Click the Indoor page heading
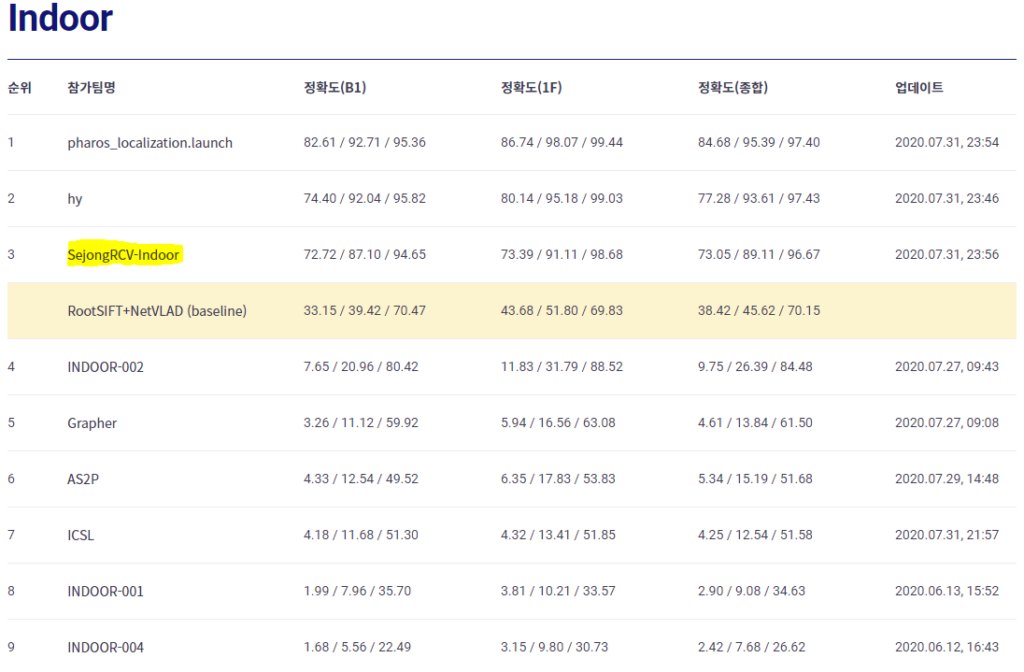This screenshot has width=1024, height=672. coord(60,20)
